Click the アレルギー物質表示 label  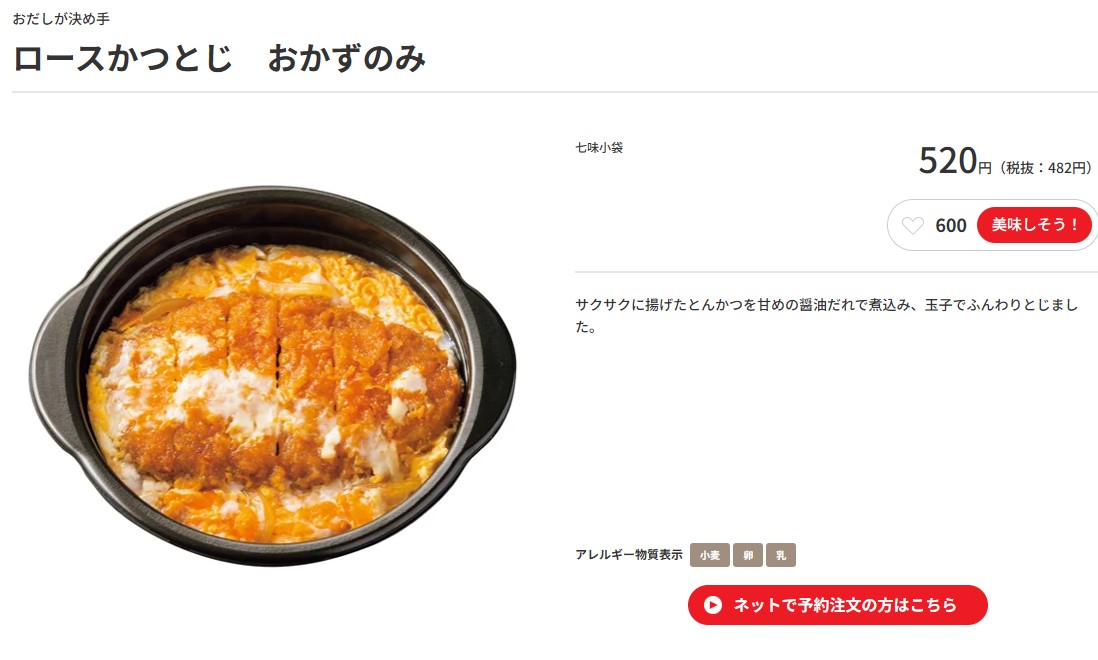[629, 555]
